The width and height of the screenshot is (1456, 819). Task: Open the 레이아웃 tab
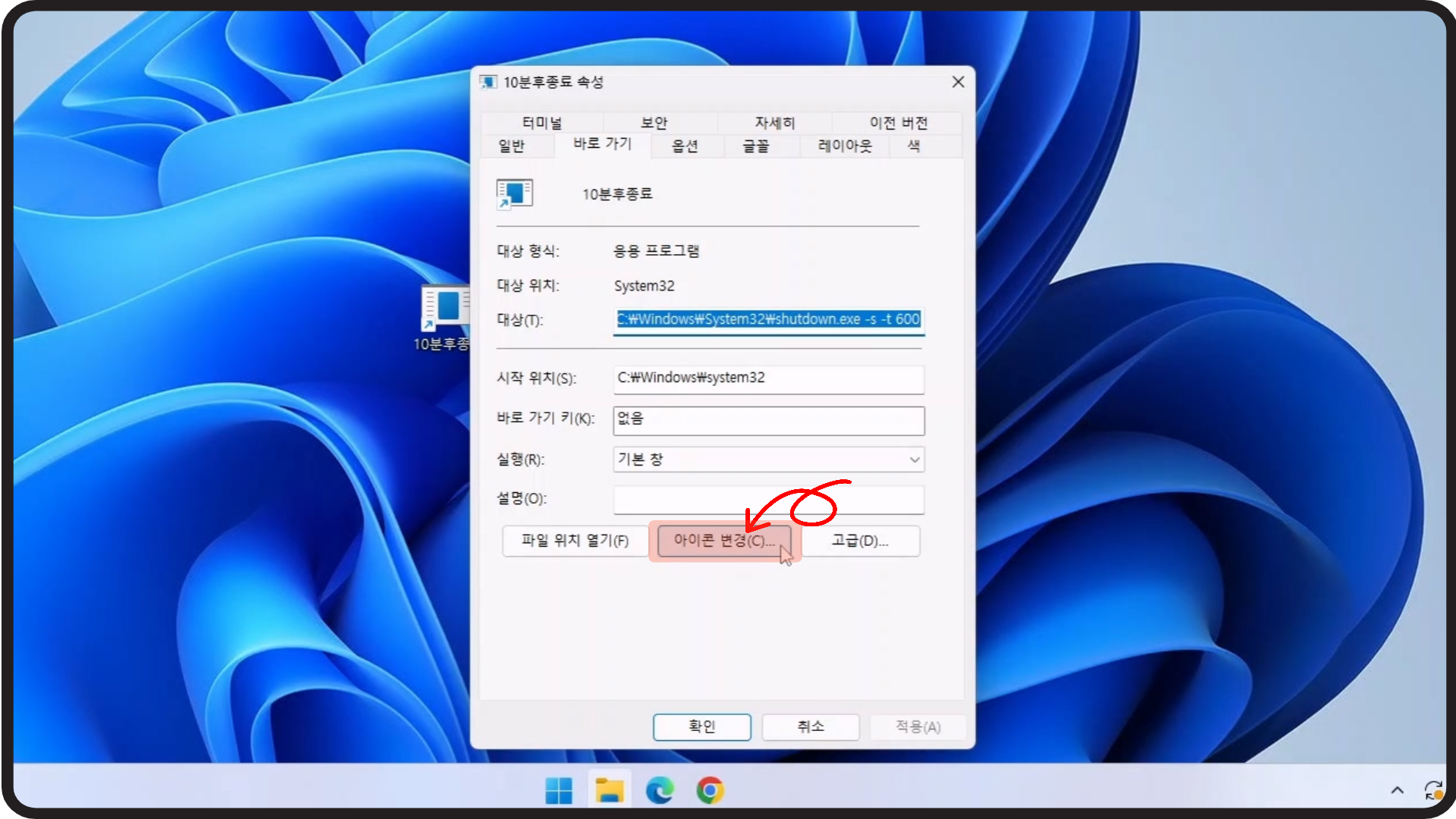(845, 146)
